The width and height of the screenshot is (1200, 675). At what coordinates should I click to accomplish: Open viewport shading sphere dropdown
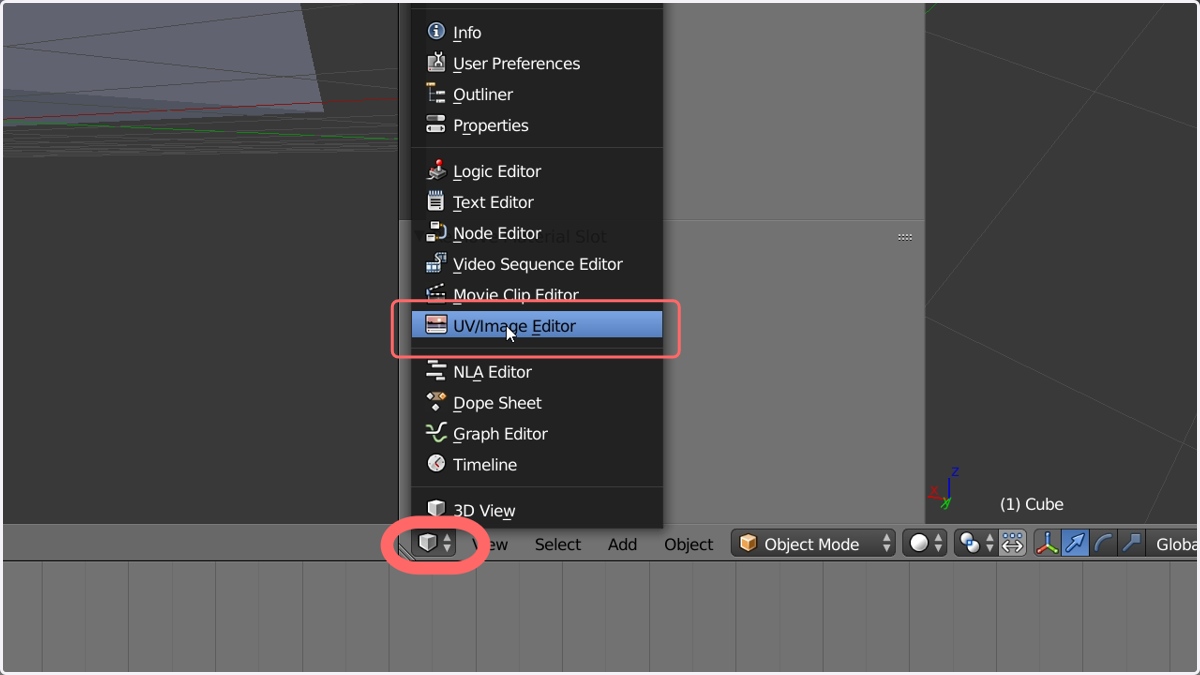pos(925,543)
